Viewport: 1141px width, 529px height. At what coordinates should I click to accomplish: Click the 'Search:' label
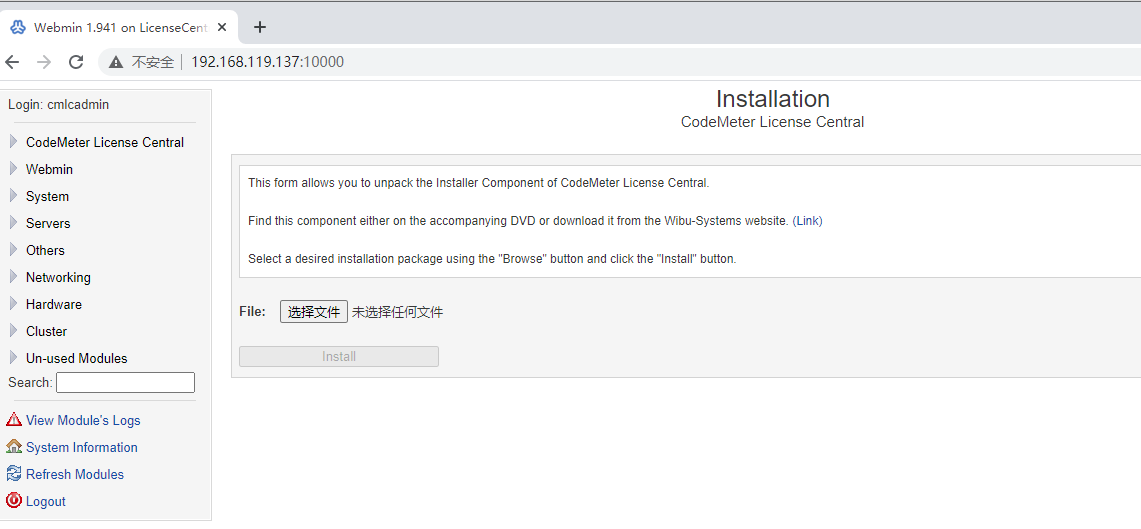[x=30, y=383]
